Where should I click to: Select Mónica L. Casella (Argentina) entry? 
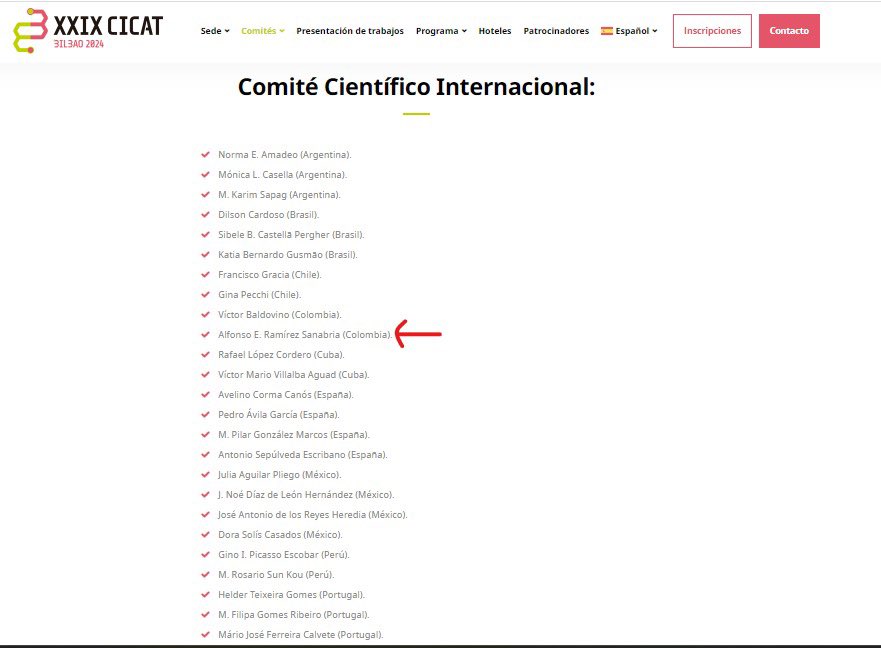pos(283,175)
